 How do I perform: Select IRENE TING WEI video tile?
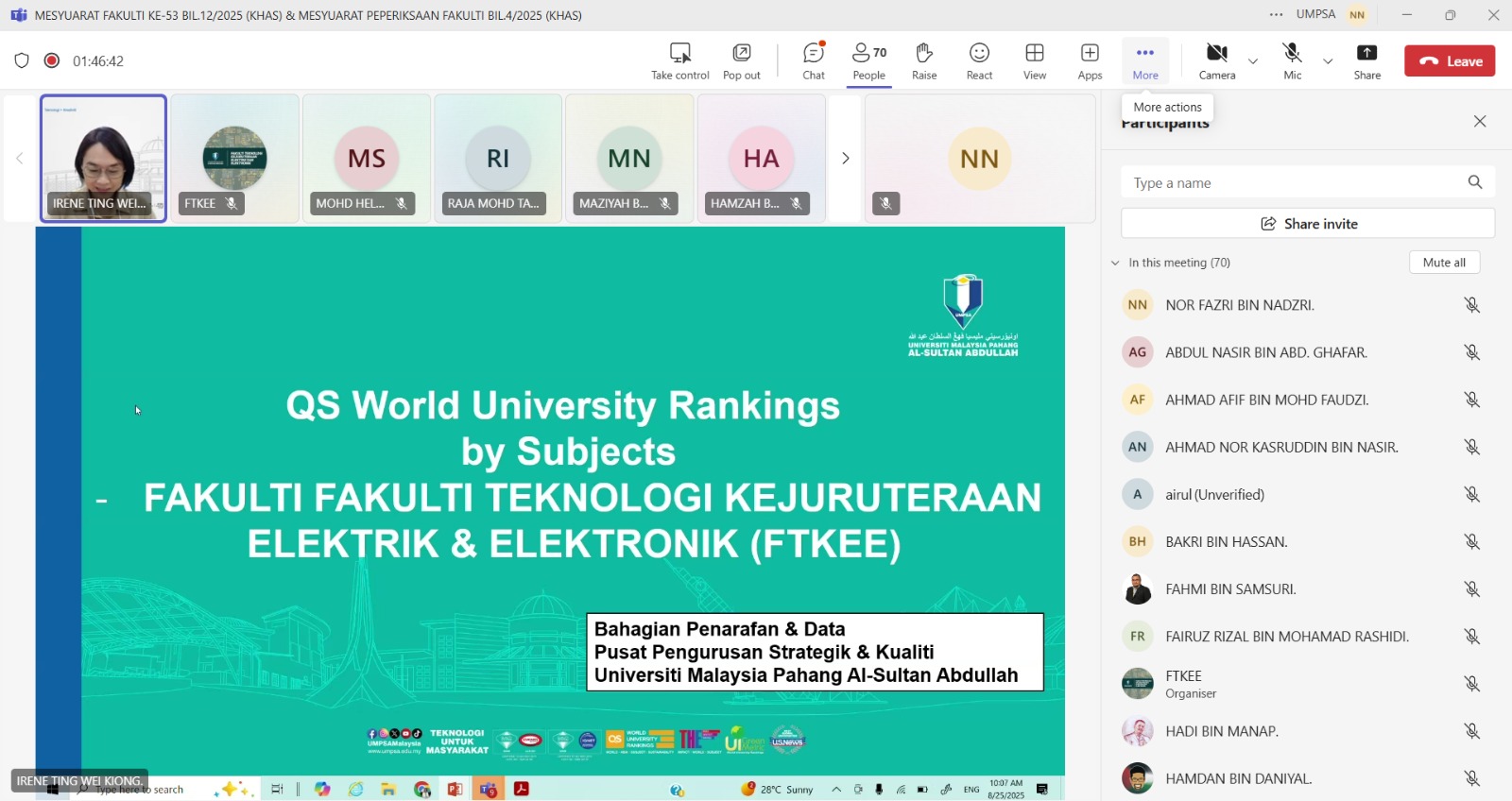click(x=104, y=159)
